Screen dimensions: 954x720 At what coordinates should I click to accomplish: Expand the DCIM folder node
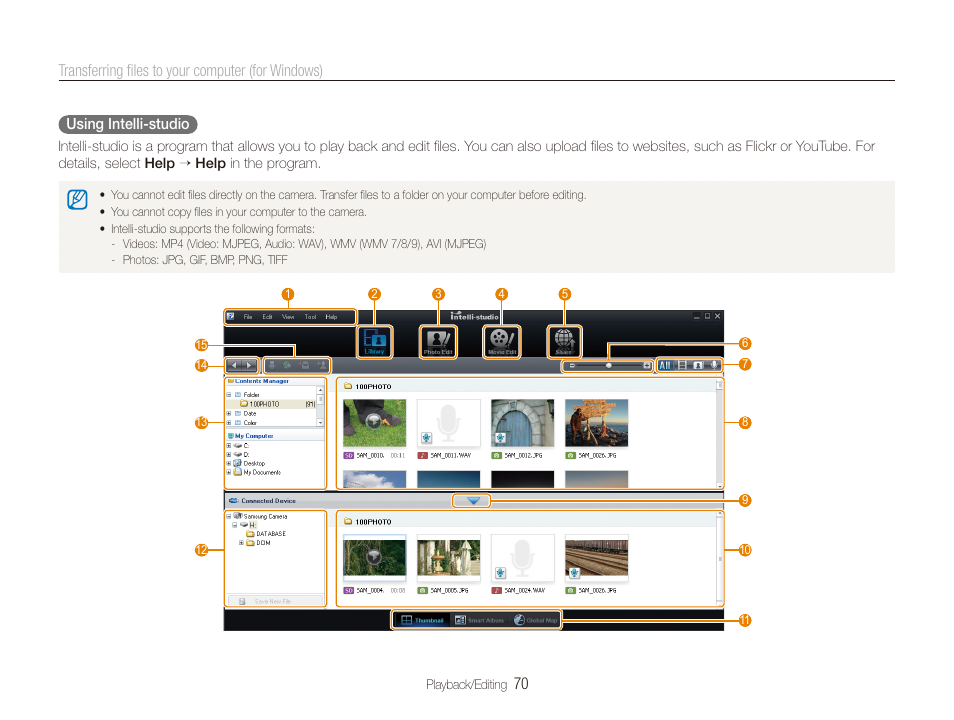coord(241,543)
